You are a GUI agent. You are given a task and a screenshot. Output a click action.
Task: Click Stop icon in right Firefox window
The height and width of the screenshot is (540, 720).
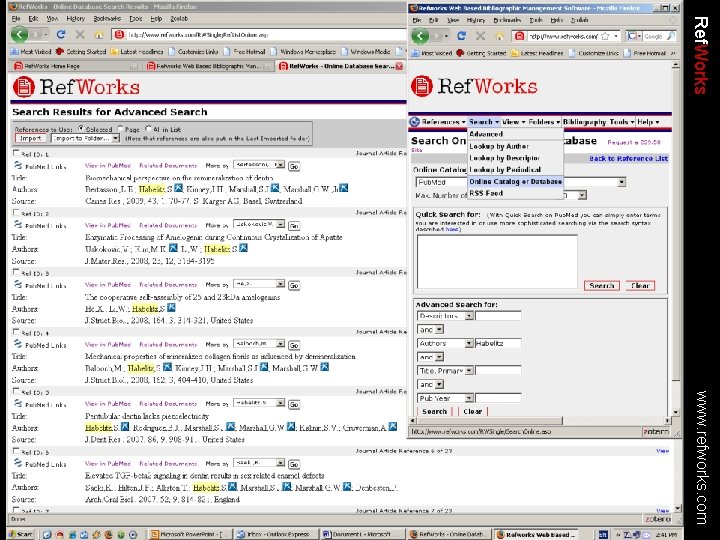pyautogui.click(x=480, y=36)
